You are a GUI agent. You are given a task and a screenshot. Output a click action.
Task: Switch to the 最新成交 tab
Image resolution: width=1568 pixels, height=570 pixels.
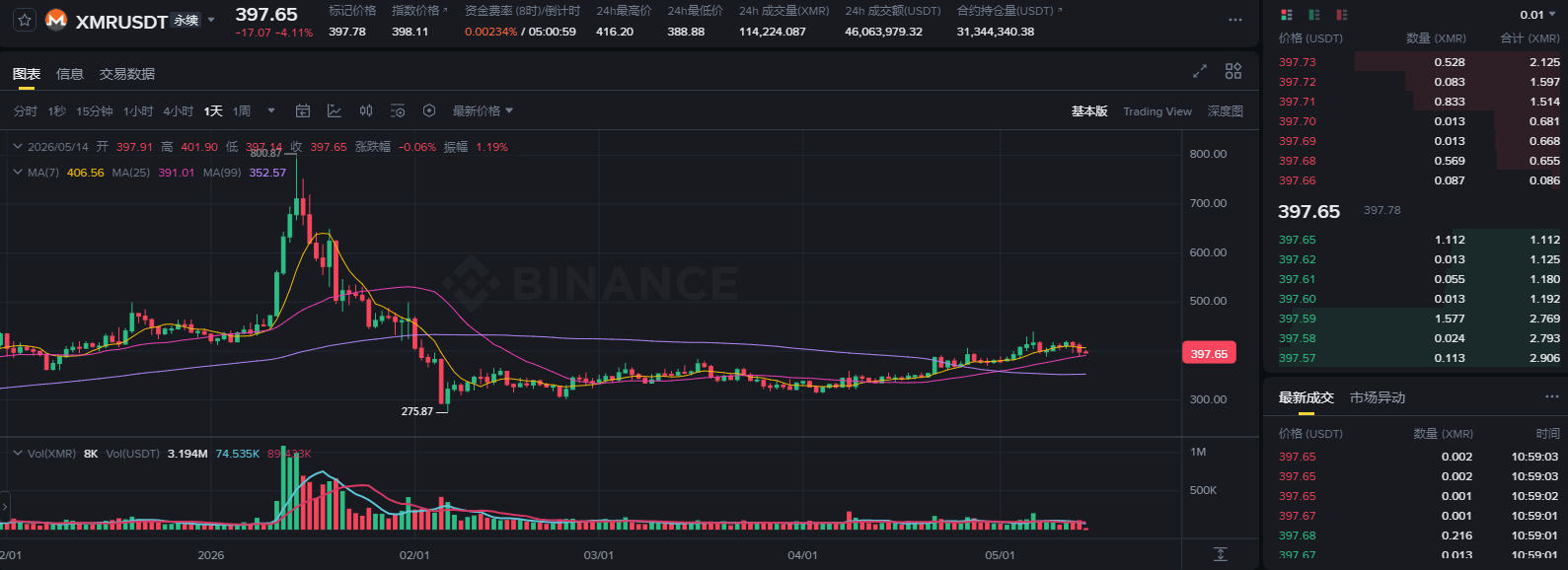pyautogui.click(x=1306, y=397)
